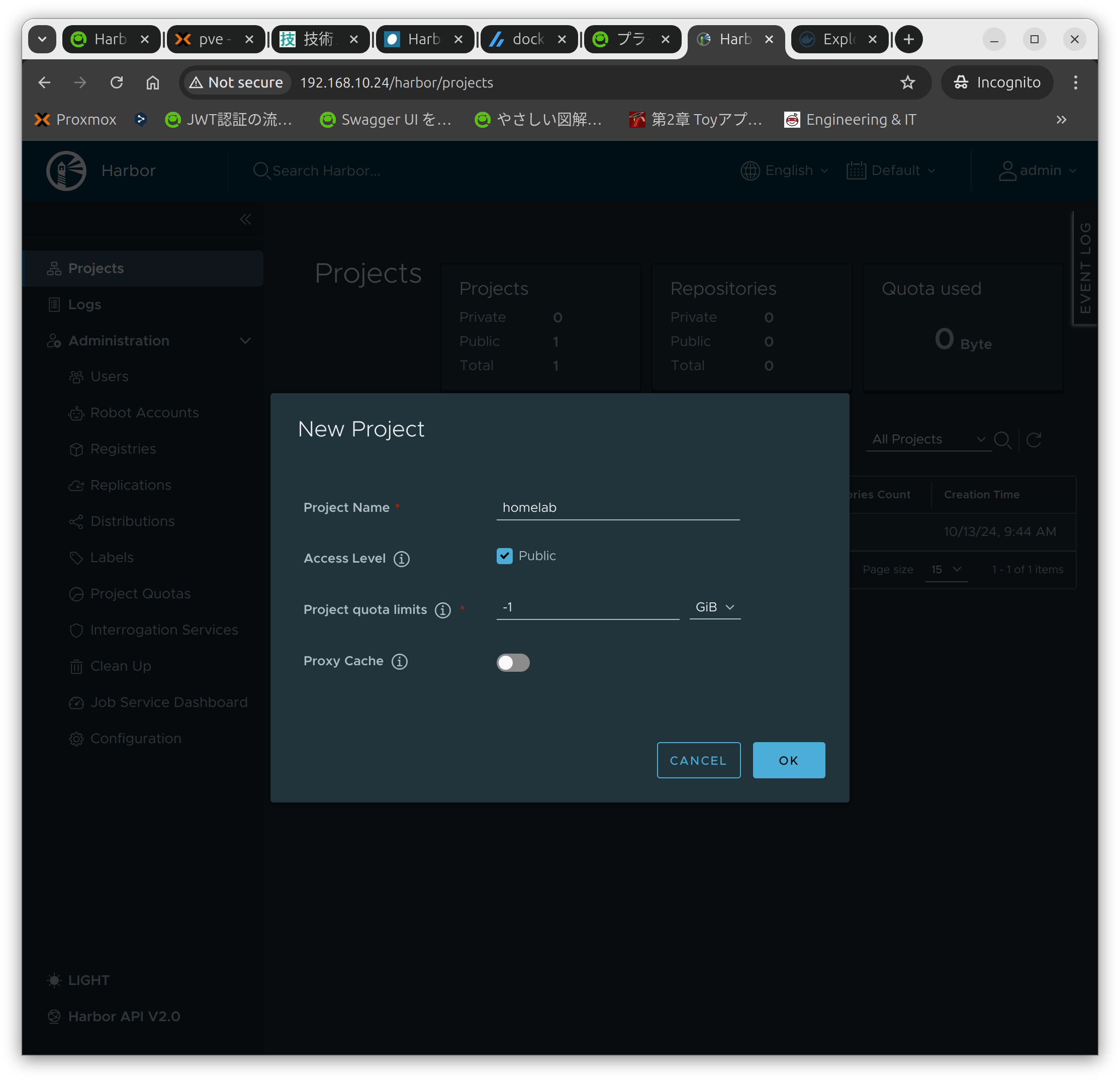The width and height of the screenshot is (1120, 1080).
Task: Enable the Proxy Cache toggle
Action: (513, 662)
